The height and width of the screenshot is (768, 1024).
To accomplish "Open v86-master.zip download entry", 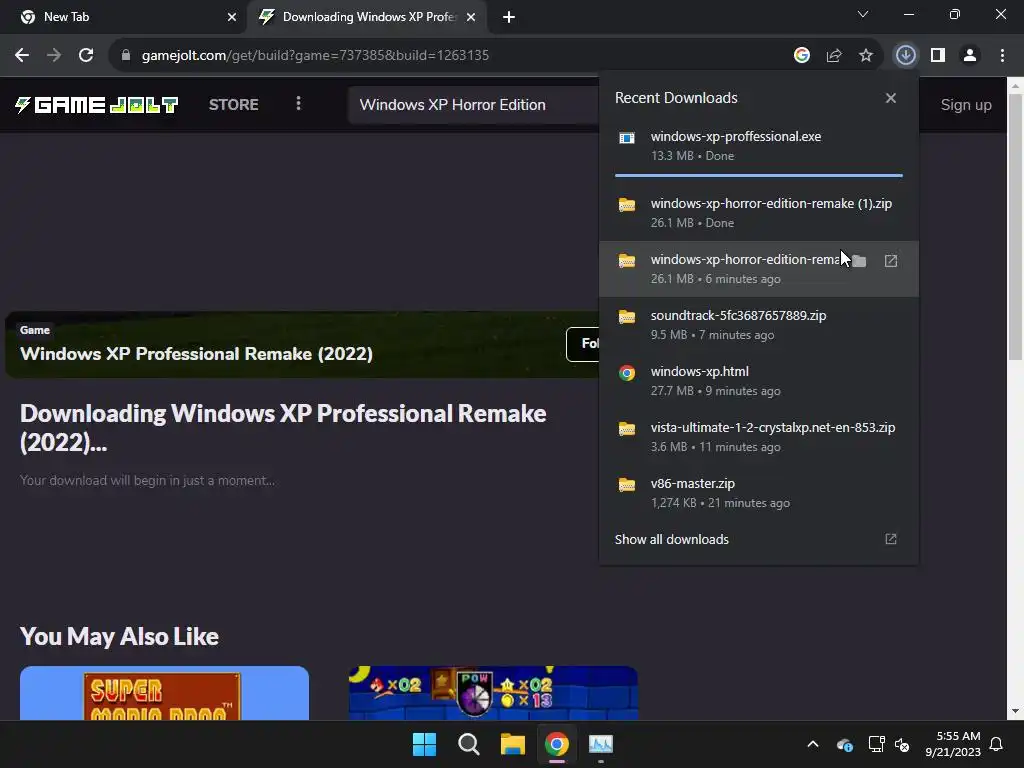I will point(759,493).
